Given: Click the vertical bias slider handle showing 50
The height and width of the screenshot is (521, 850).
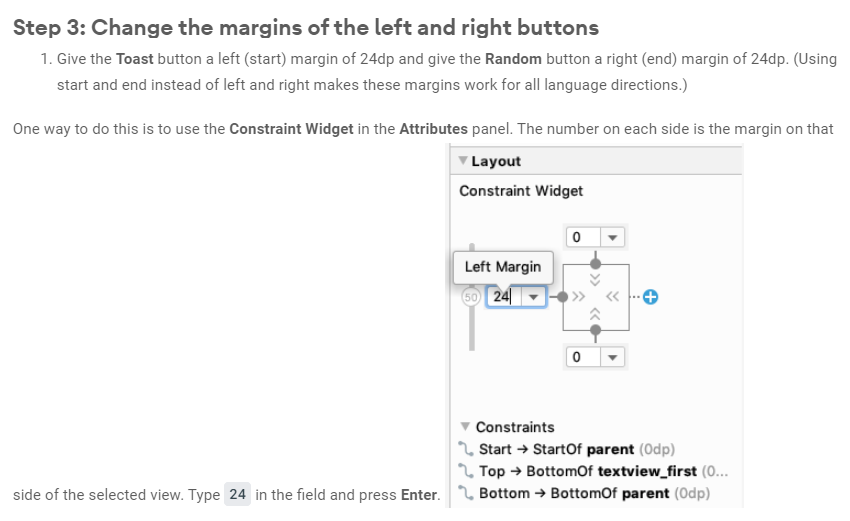Looking at the screenshot, I should (471, 297).
